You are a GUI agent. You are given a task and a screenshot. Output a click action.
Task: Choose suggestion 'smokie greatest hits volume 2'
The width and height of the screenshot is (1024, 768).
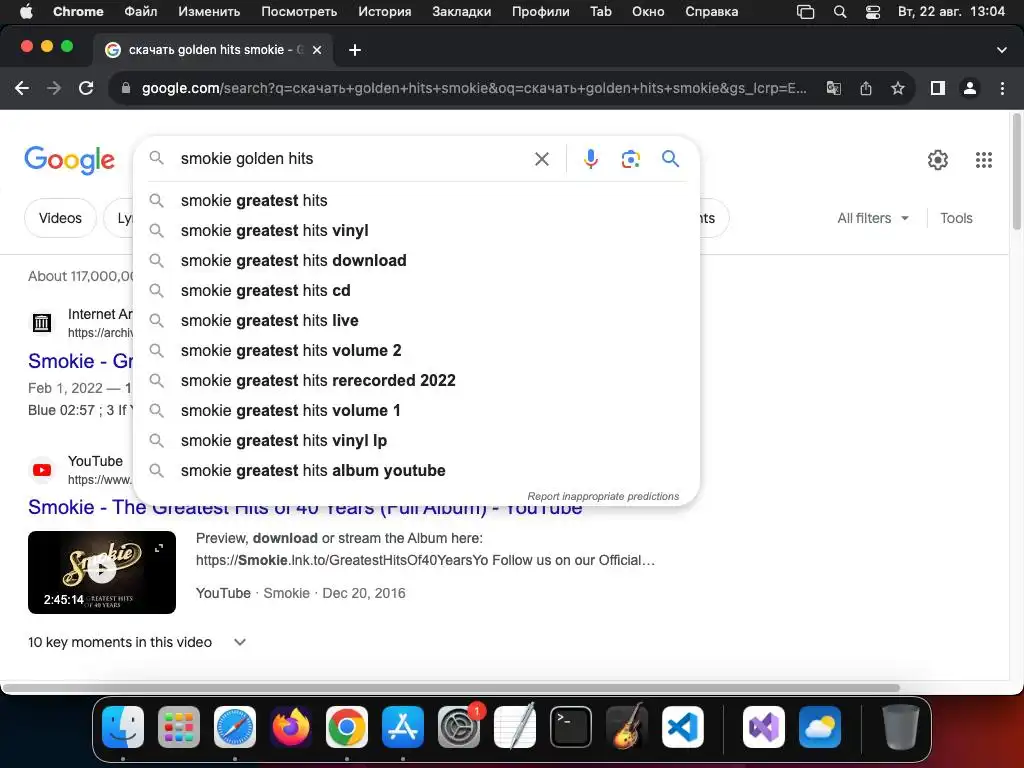416,351
